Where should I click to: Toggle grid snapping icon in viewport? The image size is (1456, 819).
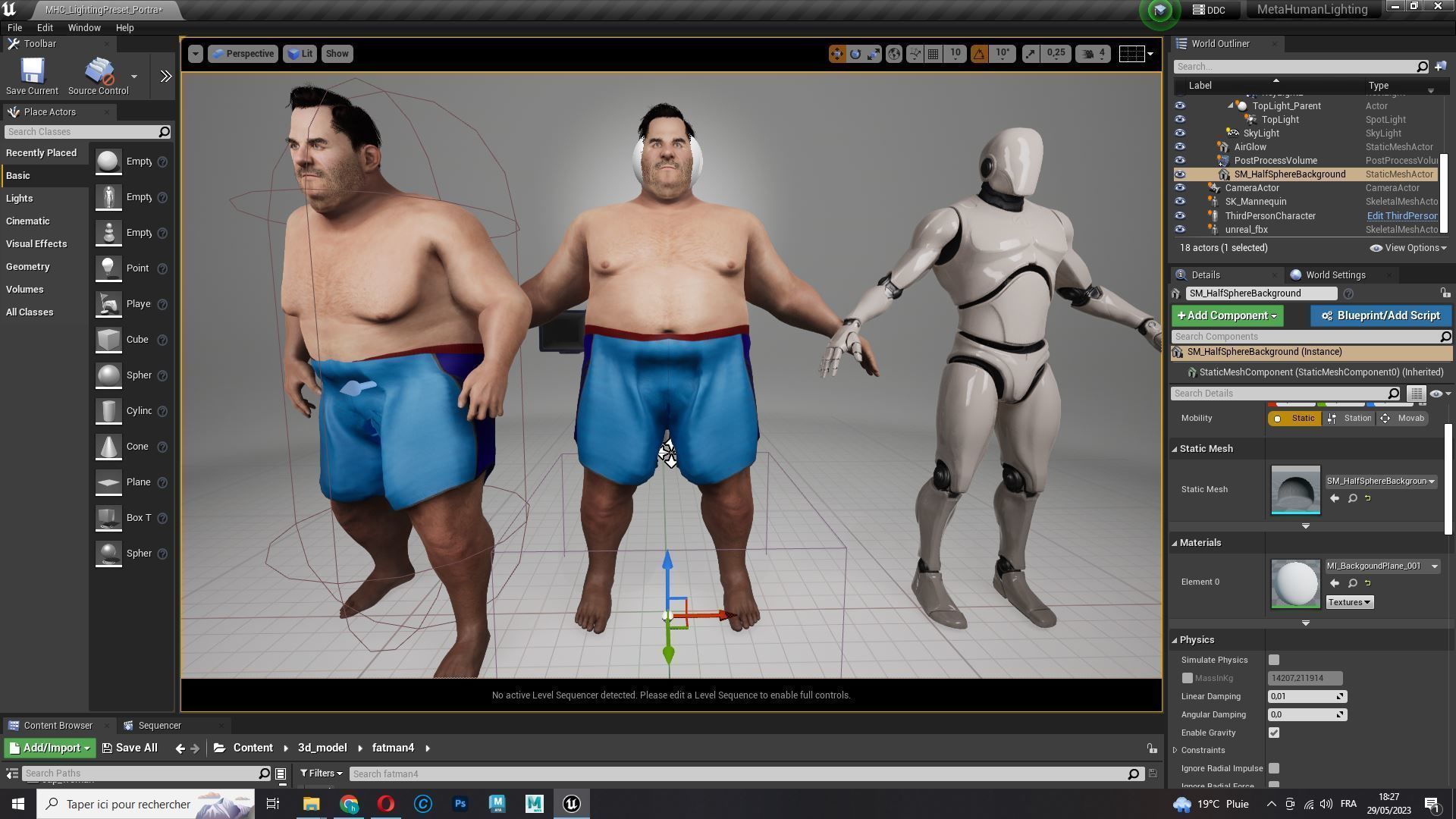[x=934, y=54]
